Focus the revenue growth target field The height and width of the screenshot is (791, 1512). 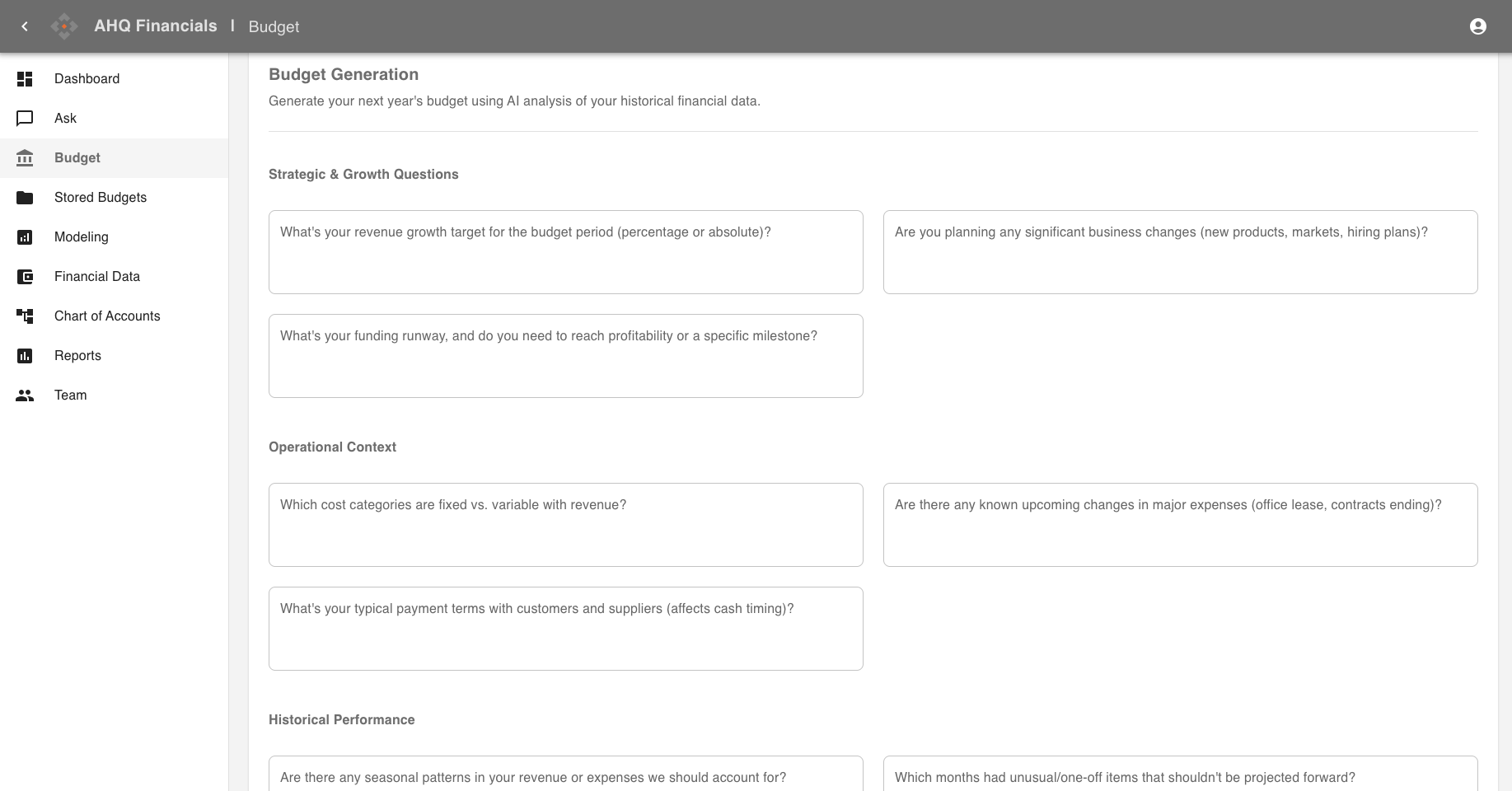565,252
